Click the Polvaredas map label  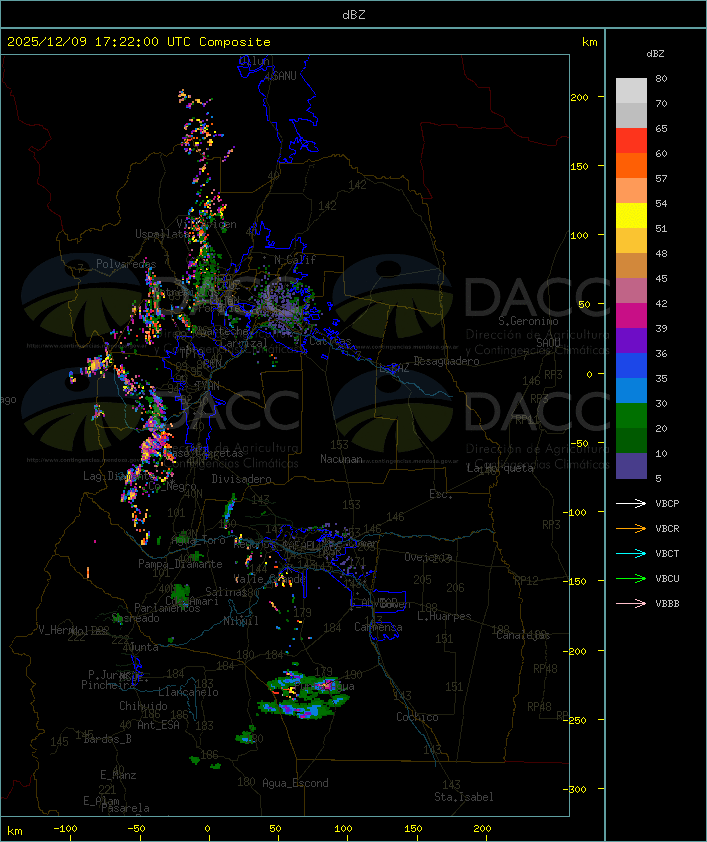click(126, 264)
